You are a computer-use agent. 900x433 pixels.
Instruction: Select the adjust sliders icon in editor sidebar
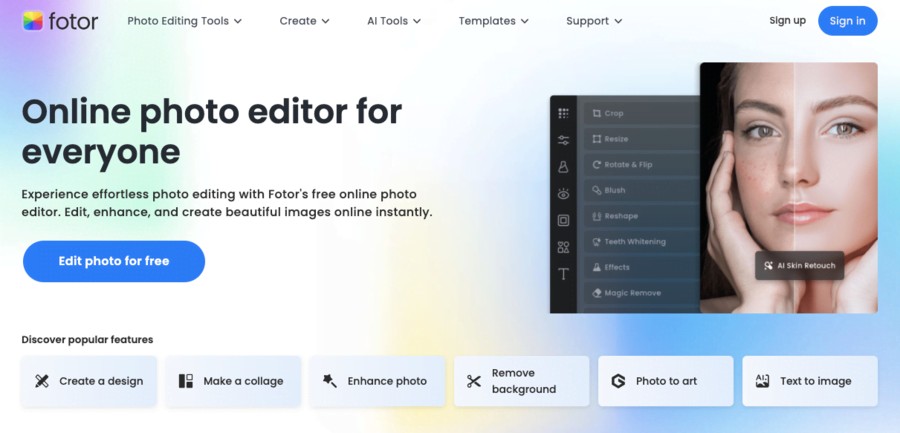point(563,140)
